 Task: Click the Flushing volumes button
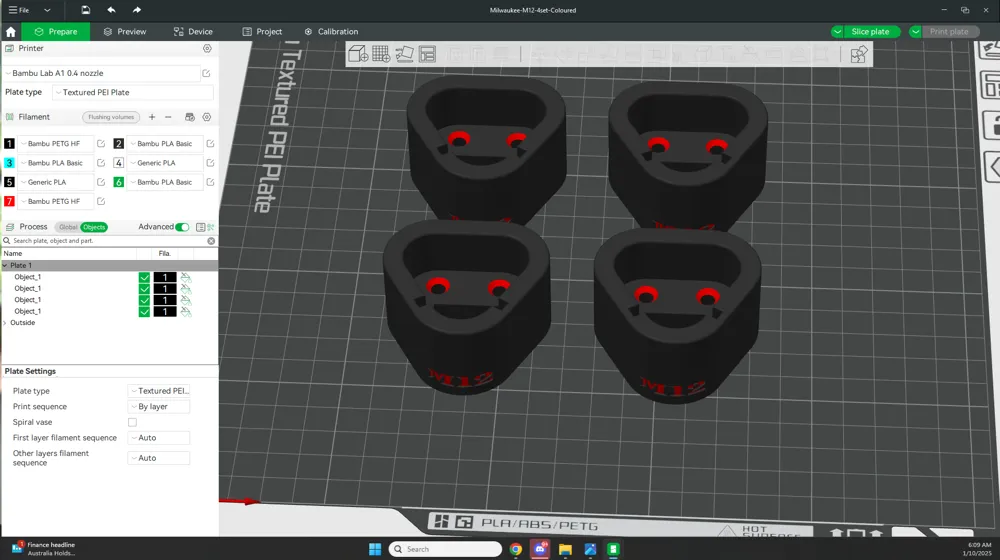111,117
